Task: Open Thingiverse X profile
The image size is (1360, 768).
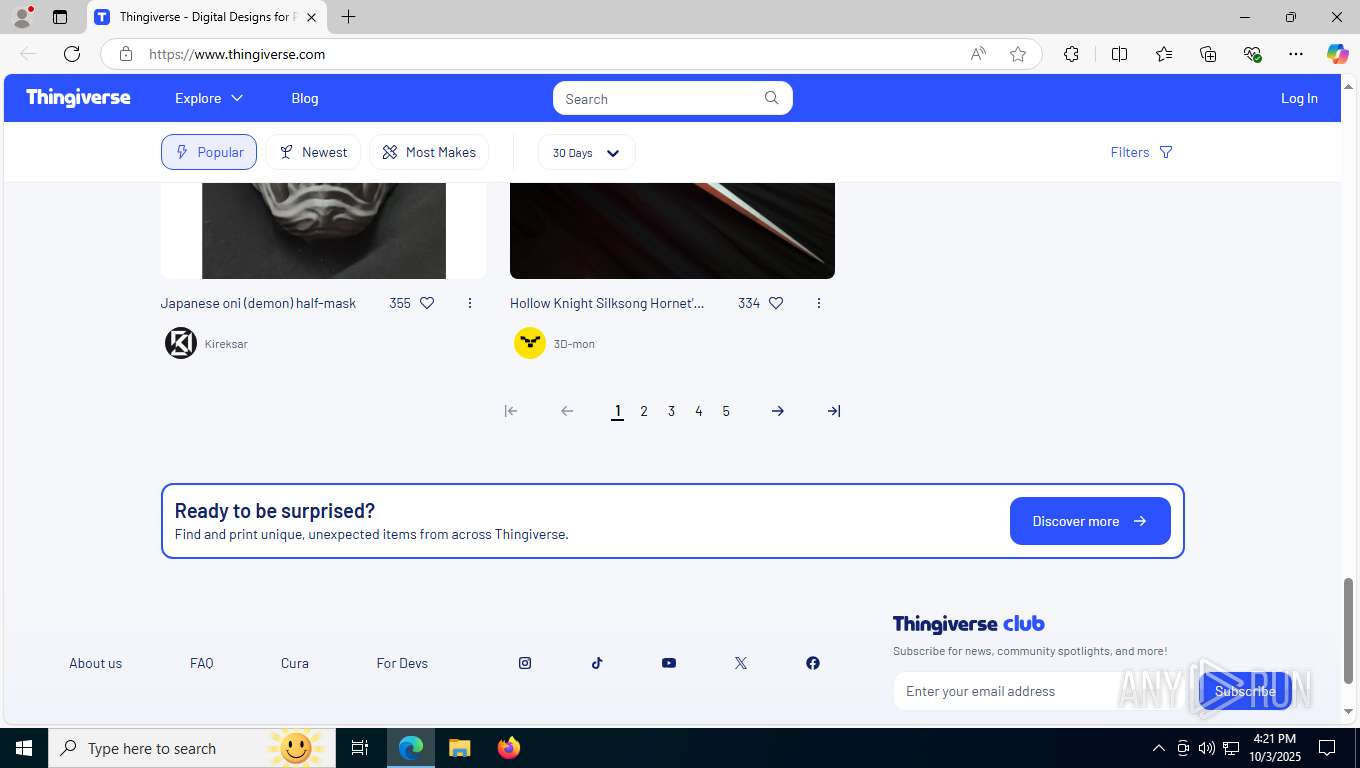Action: pyautogui.click(x=741, y=663)
